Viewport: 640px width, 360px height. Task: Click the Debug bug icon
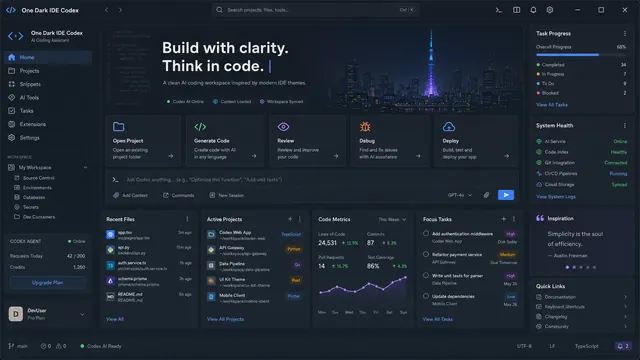(x=365, y=127)
